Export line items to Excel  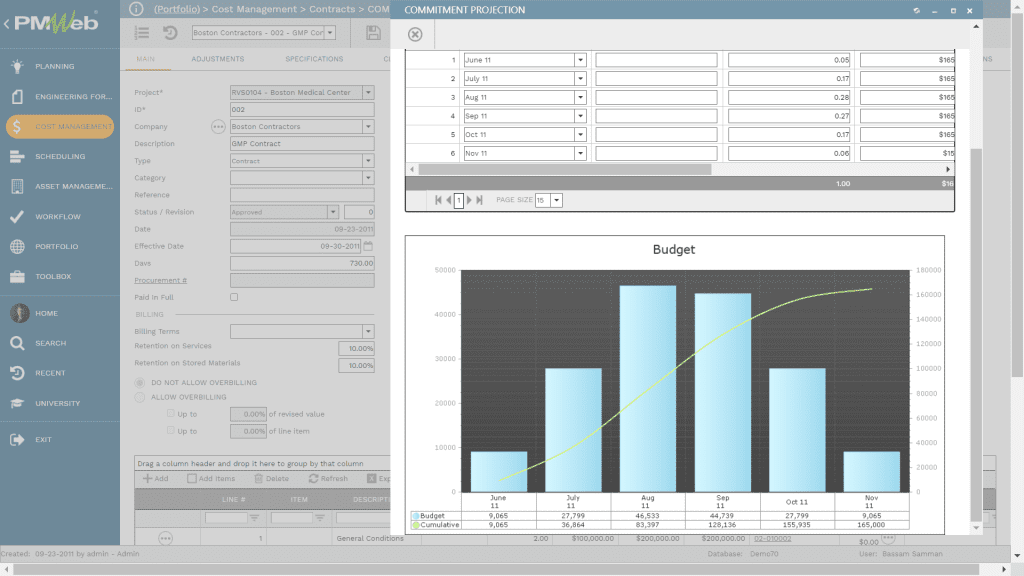point(372,476)
